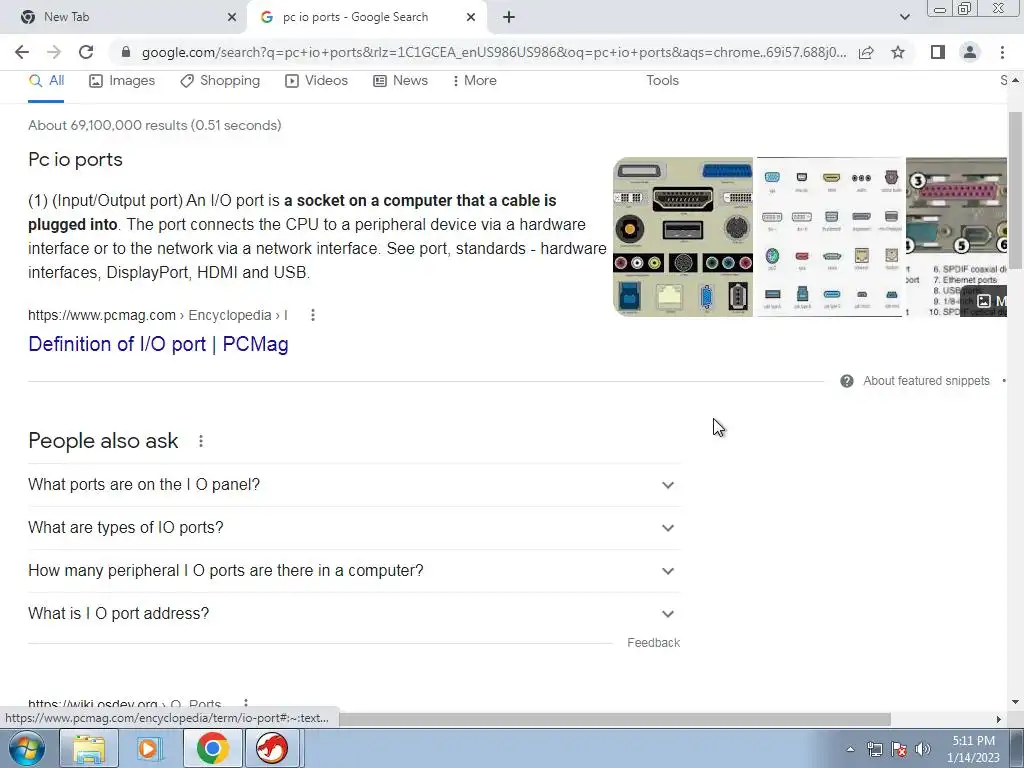This screenshot has width=1024, height=768.
Task: Click the Chrome taskbar icon
Action: point(212,748)
